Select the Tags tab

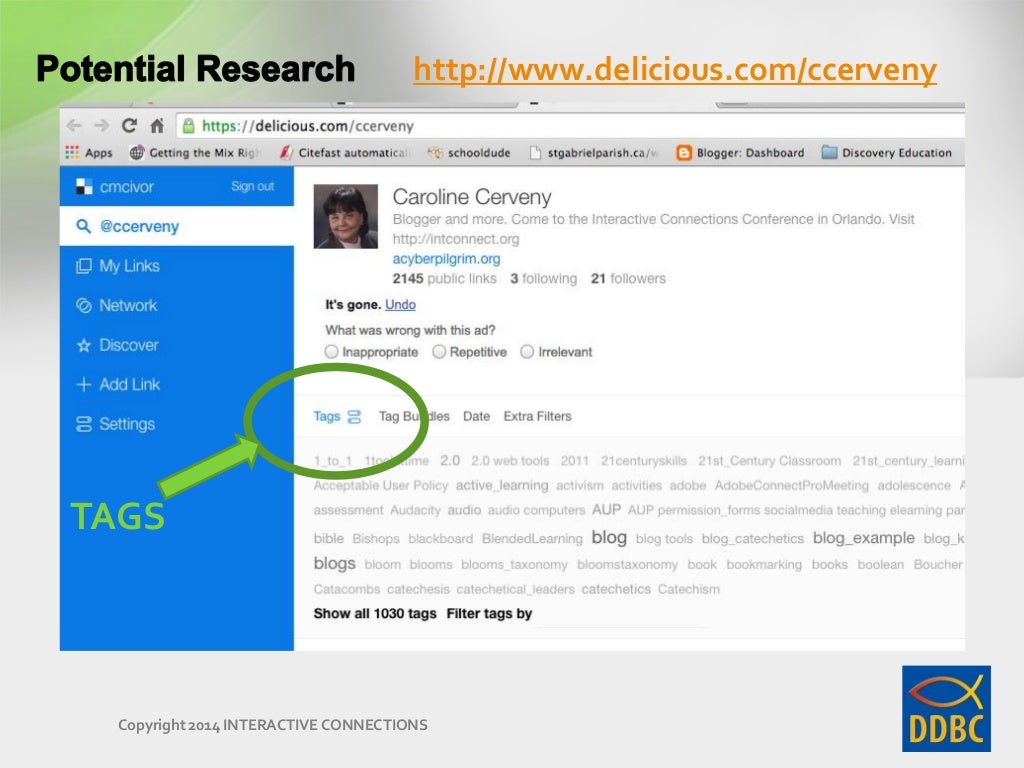pos(327,417)
